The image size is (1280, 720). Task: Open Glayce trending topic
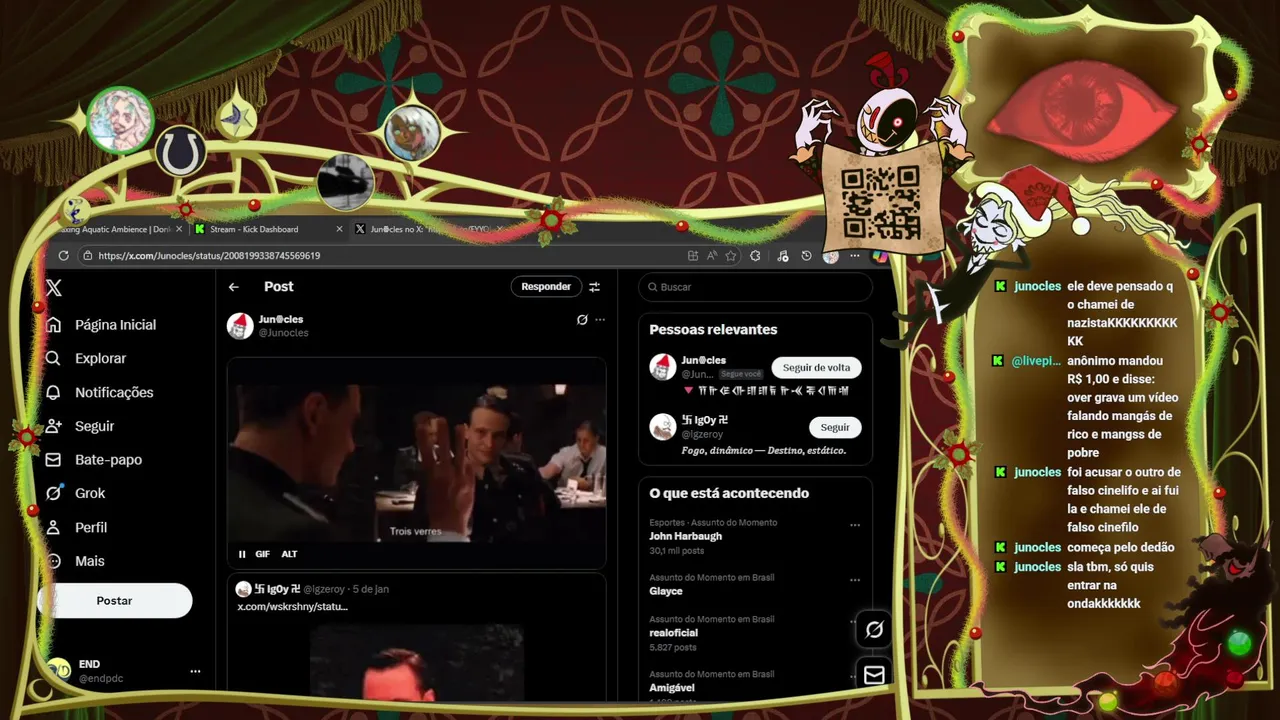[666, 591]
